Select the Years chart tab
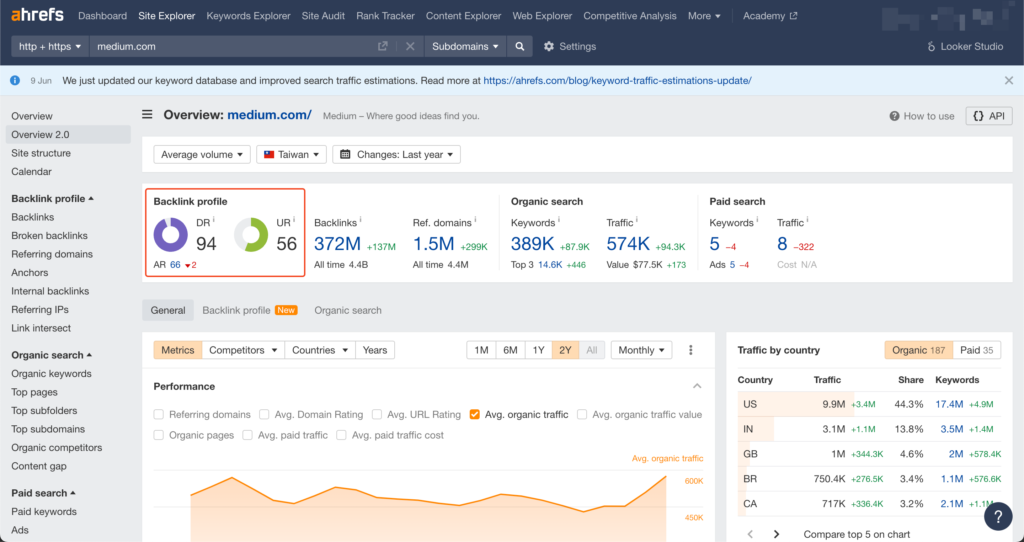The height and width of the screenshot is (542, 1024). coord(375,350)
